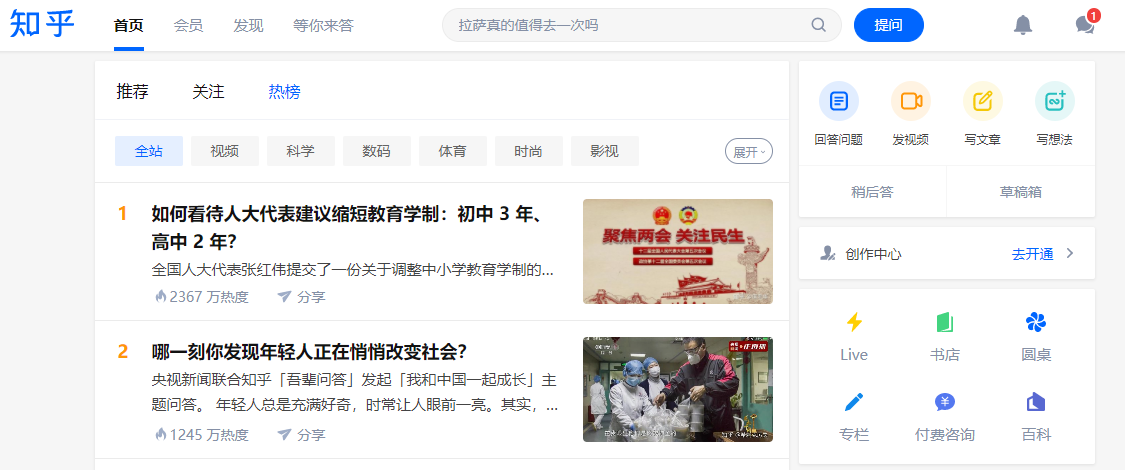Expand the category list with 展开
The image size is (1125, 470).
coord(749,151)
